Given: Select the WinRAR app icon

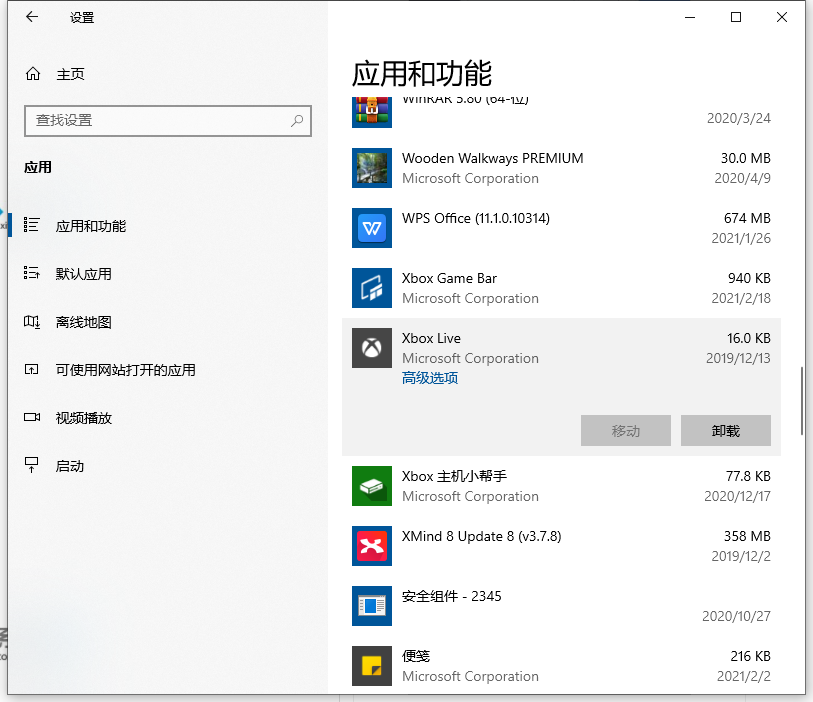Looking at the screenshot, I should (x=372, y=111).
